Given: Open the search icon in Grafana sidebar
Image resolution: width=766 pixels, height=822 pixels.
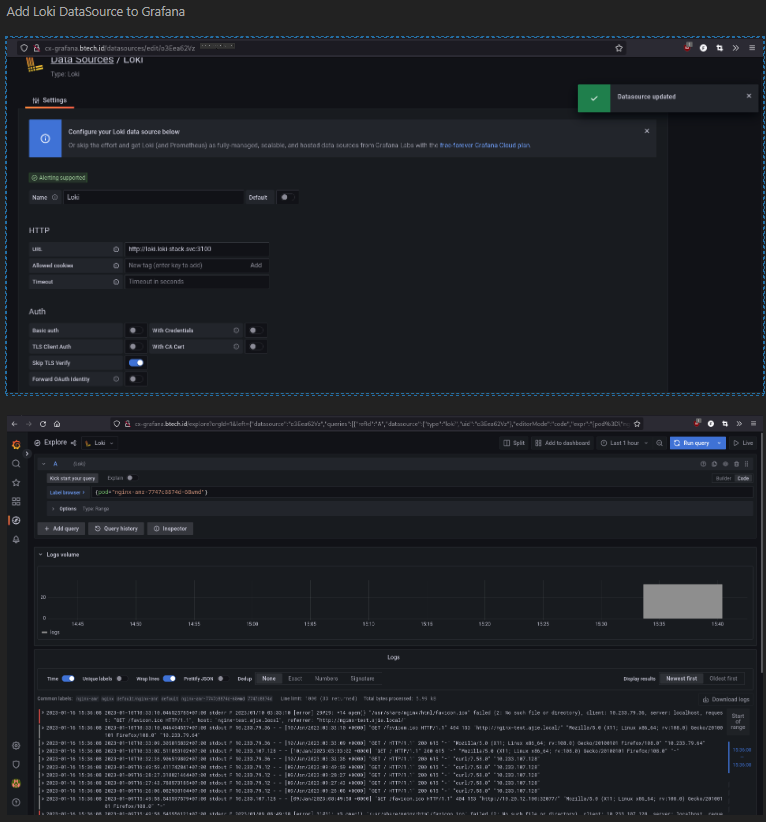Looking at the screenshot, I should click(16, 463).
